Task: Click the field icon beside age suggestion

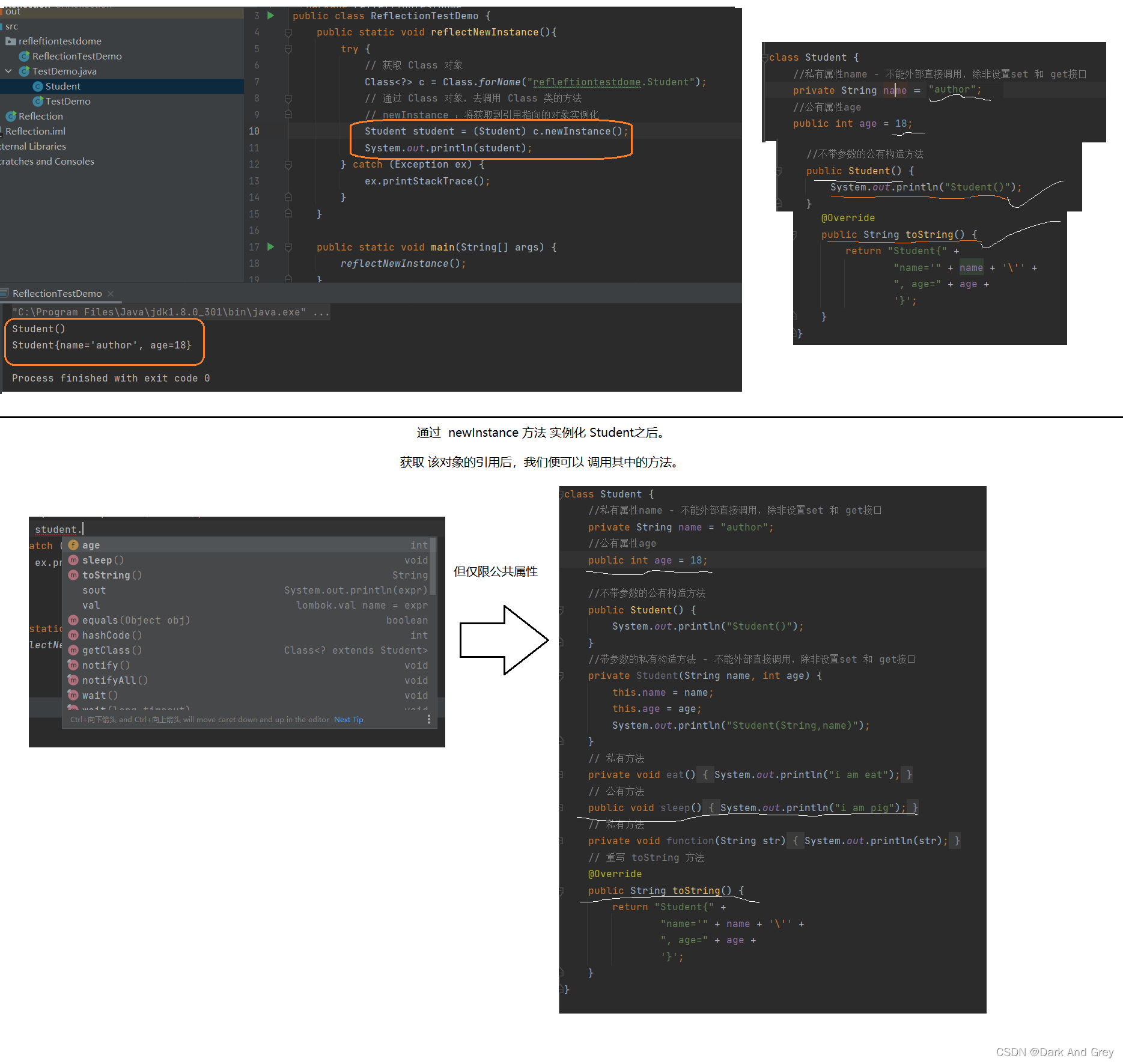Action: coord(73,545)
